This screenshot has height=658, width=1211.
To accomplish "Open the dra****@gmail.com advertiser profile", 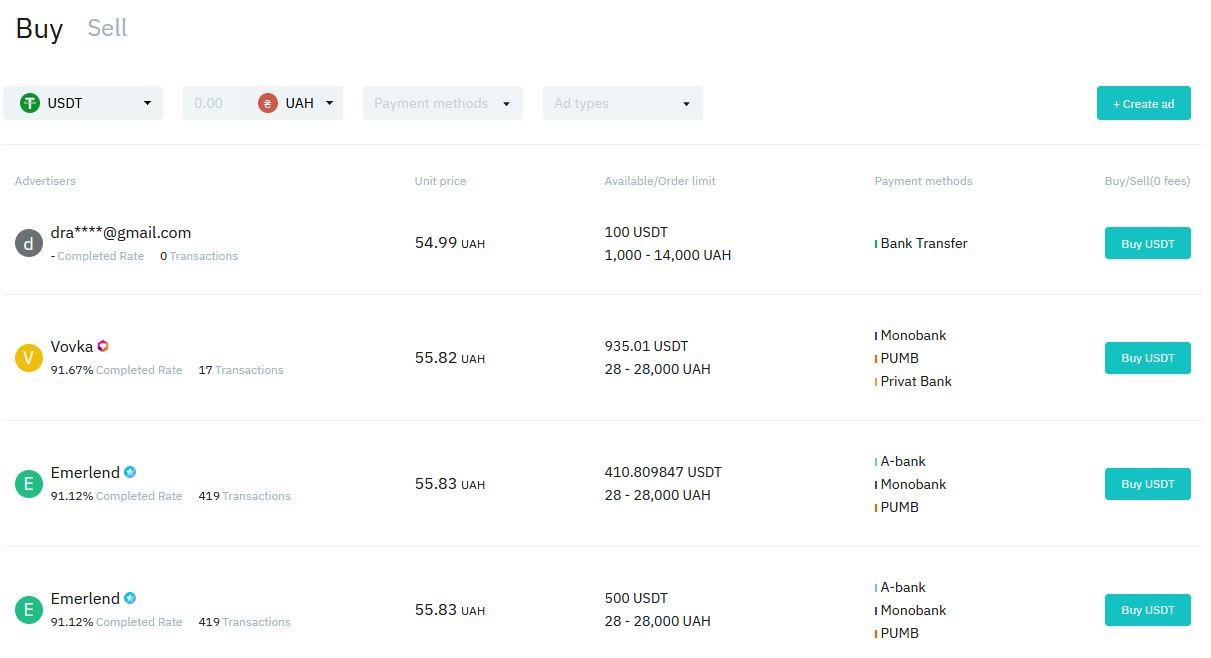I will pos(121,232).
